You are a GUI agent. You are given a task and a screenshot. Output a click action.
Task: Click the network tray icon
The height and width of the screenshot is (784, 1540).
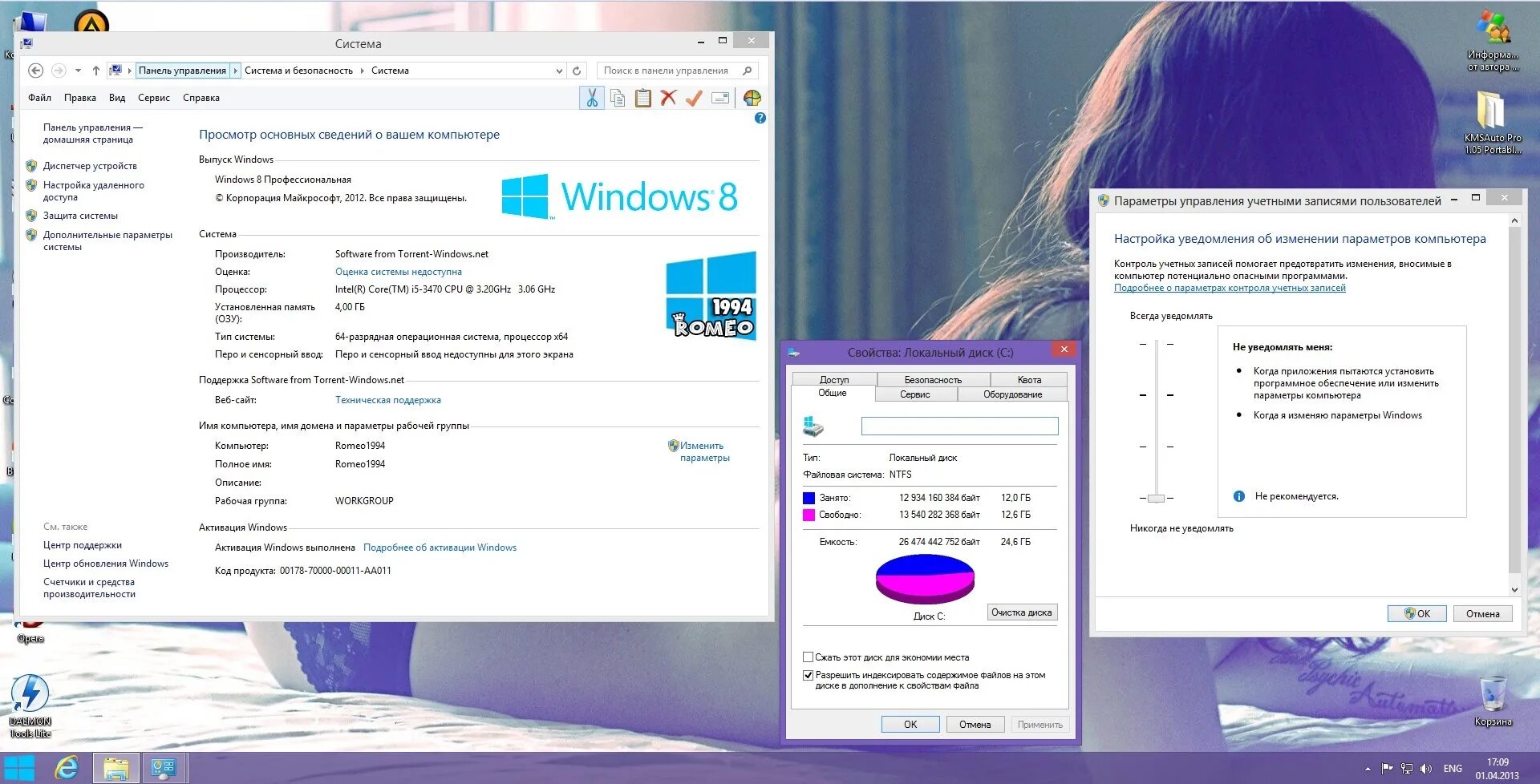(1407, 768)
